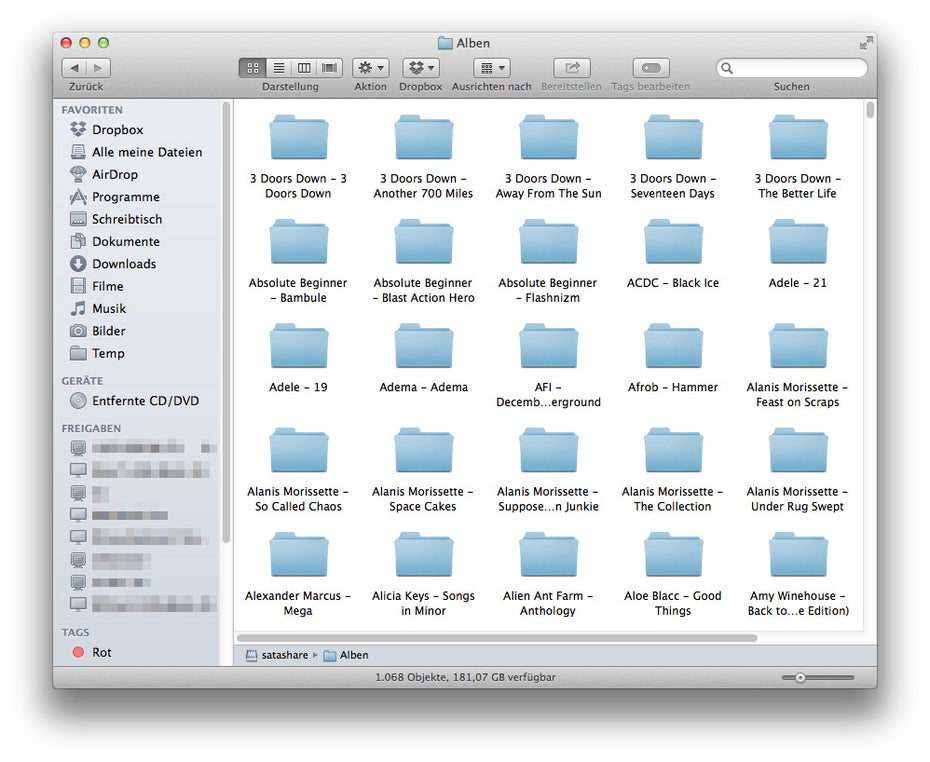Open the Dropbox toolbar dropdown
This screenshot has width=930, height=762.
[x=421, y=68]
